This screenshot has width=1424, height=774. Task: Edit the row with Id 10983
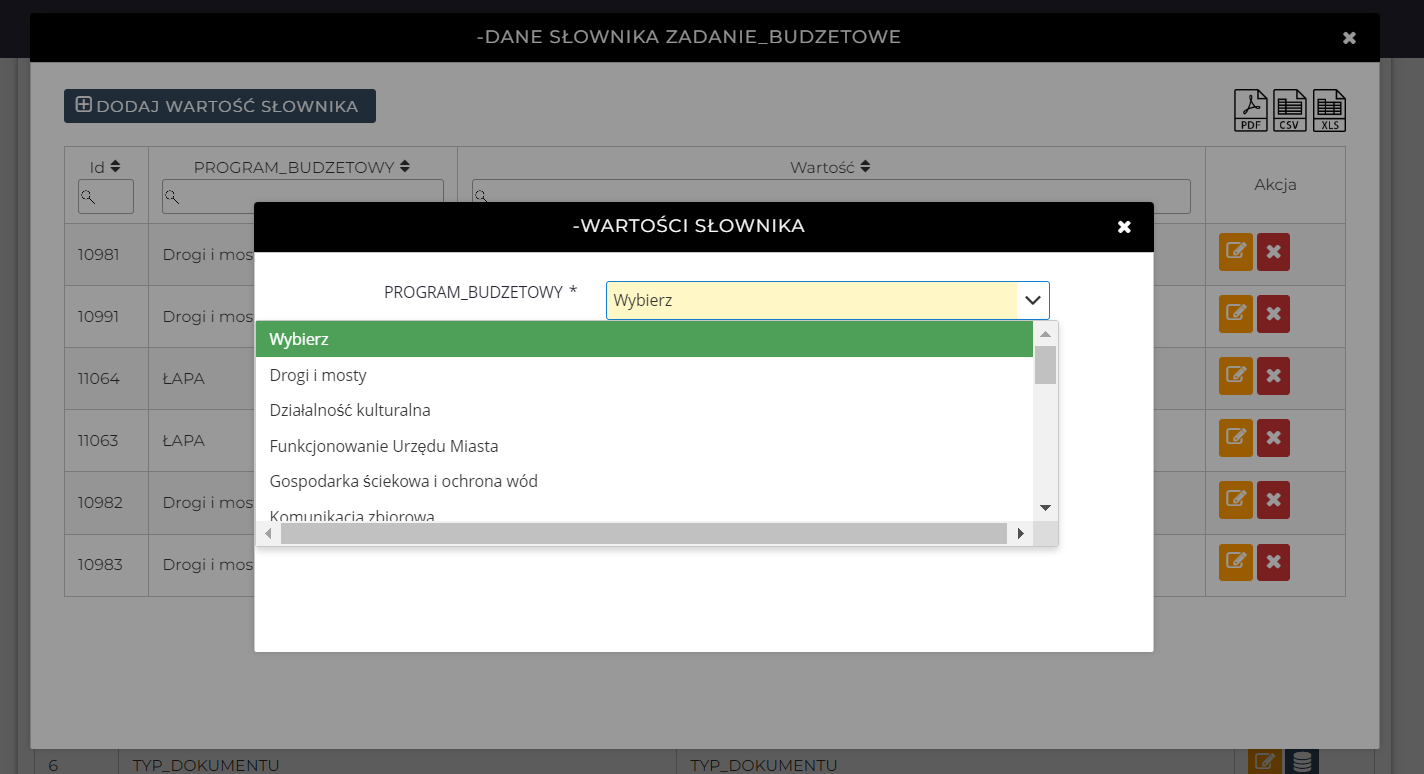click(1235, 562)
